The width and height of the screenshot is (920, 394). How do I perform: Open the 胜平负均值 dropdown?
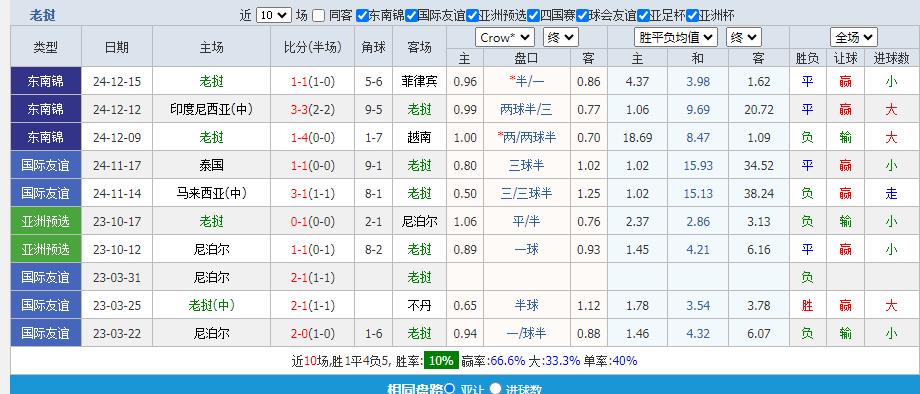tap(676, 38)
